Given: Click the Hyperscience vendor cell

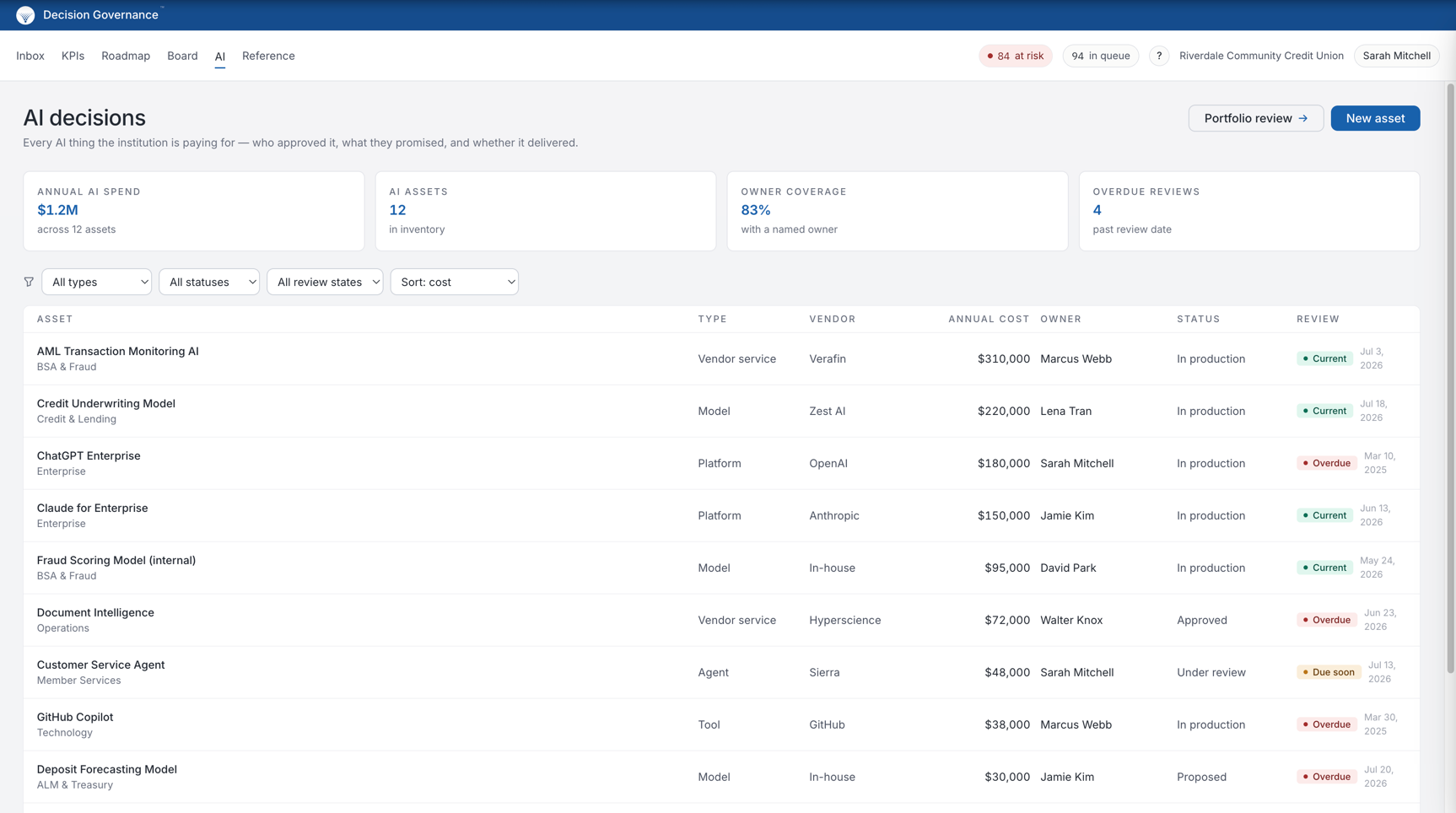Looking at the screenshot, I should pyautogui.click(x=844, y=621).
